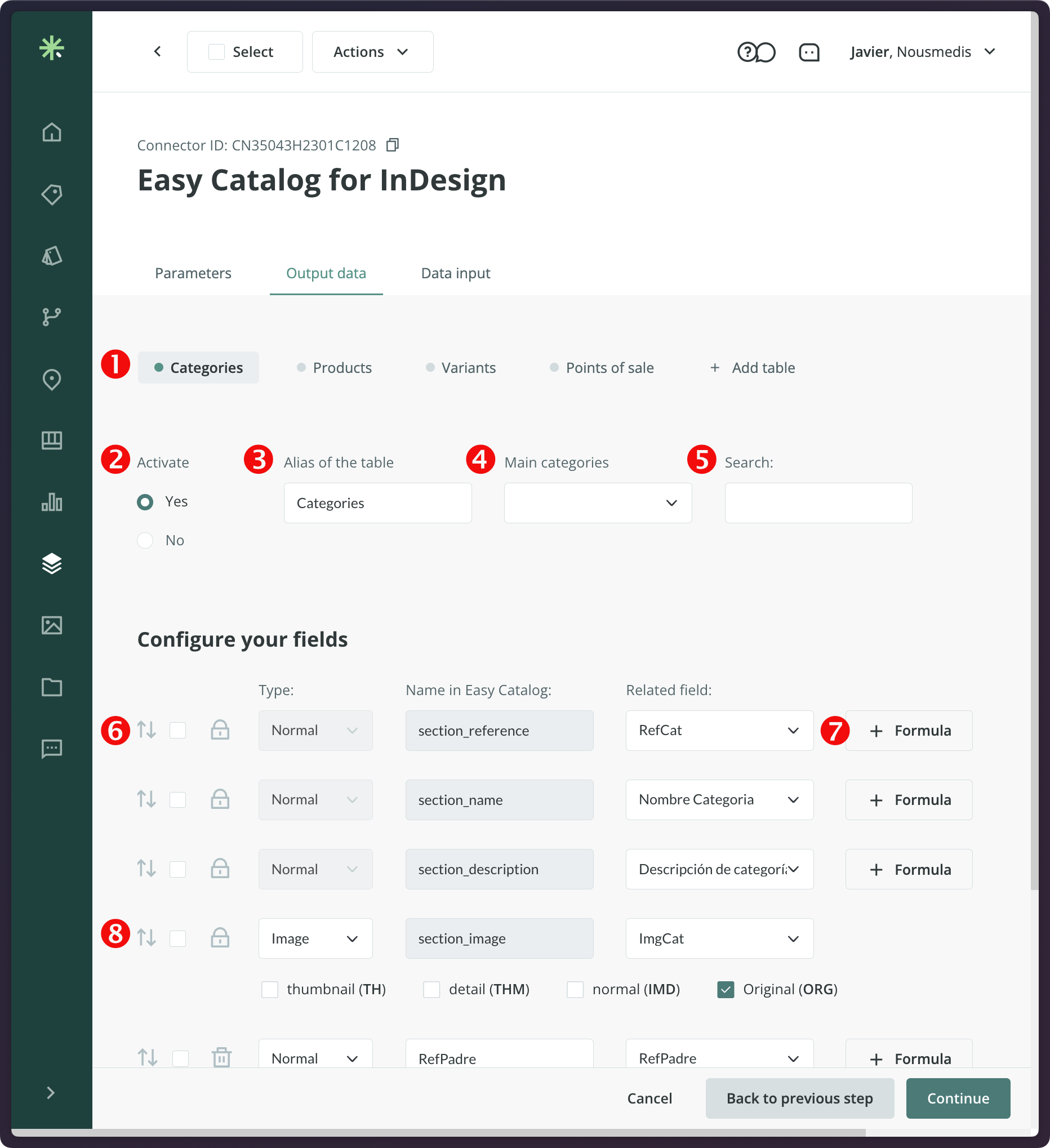Image resolution: width=1050 pixels, height=1148 pixels.
Task: Click Back to previous step
Action: pyautogui.click(x=799, y=1098)
